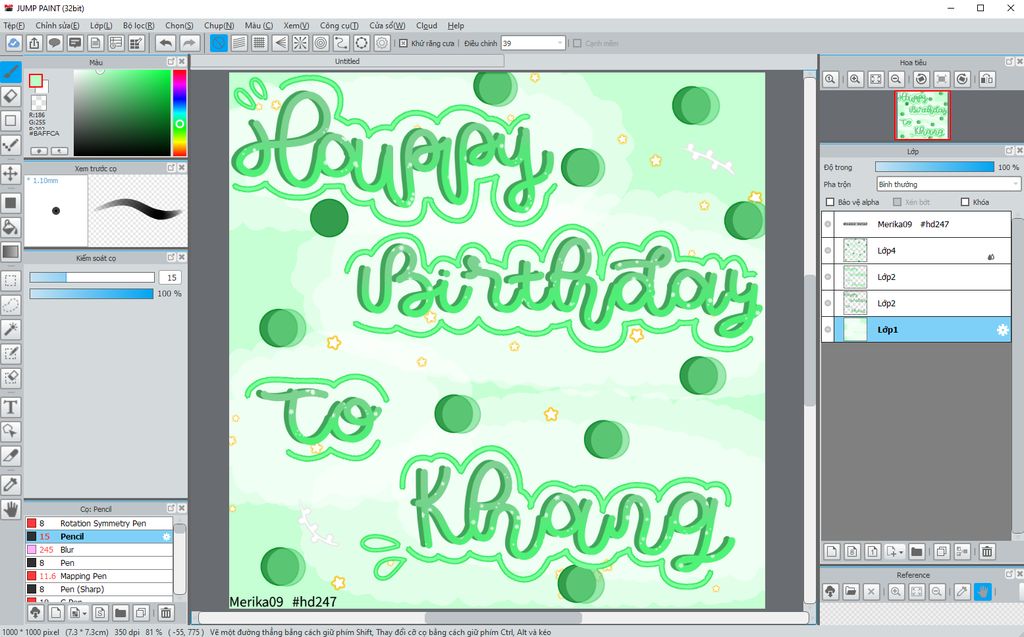
Task: Open Lớp1 layer settings gear
Action: click(1002, 329)
